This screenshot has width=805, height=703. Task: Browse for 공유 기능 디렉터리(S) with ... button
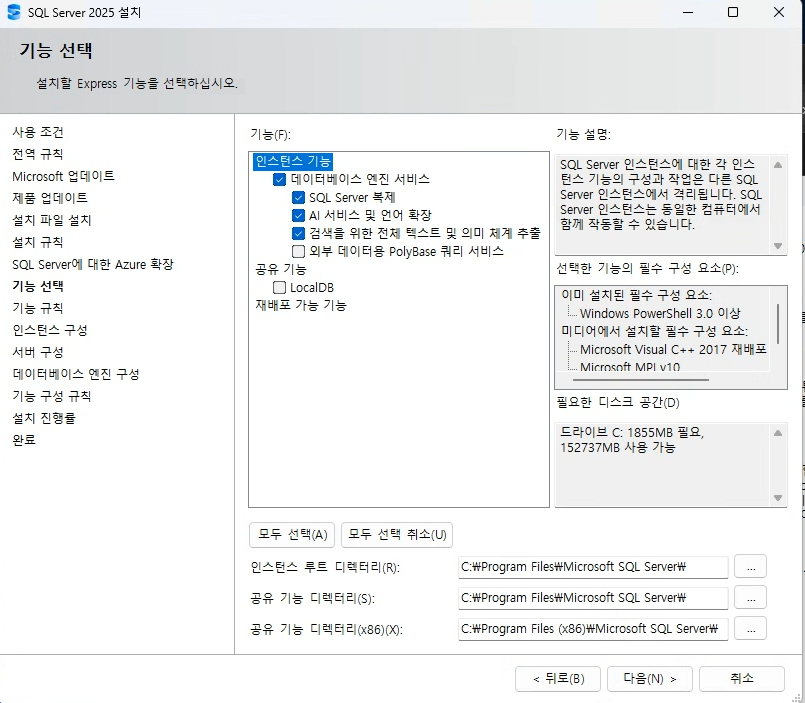(751, 598)
